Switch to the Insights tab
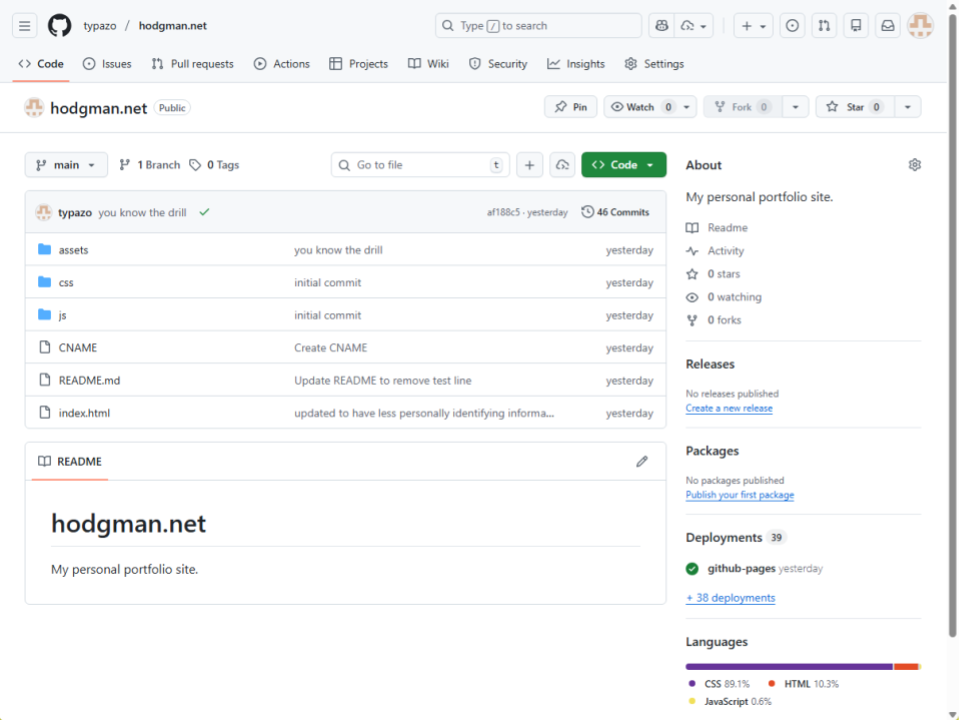Image resolution: width=960 pixels, height=720 pixels. point(576,64)
